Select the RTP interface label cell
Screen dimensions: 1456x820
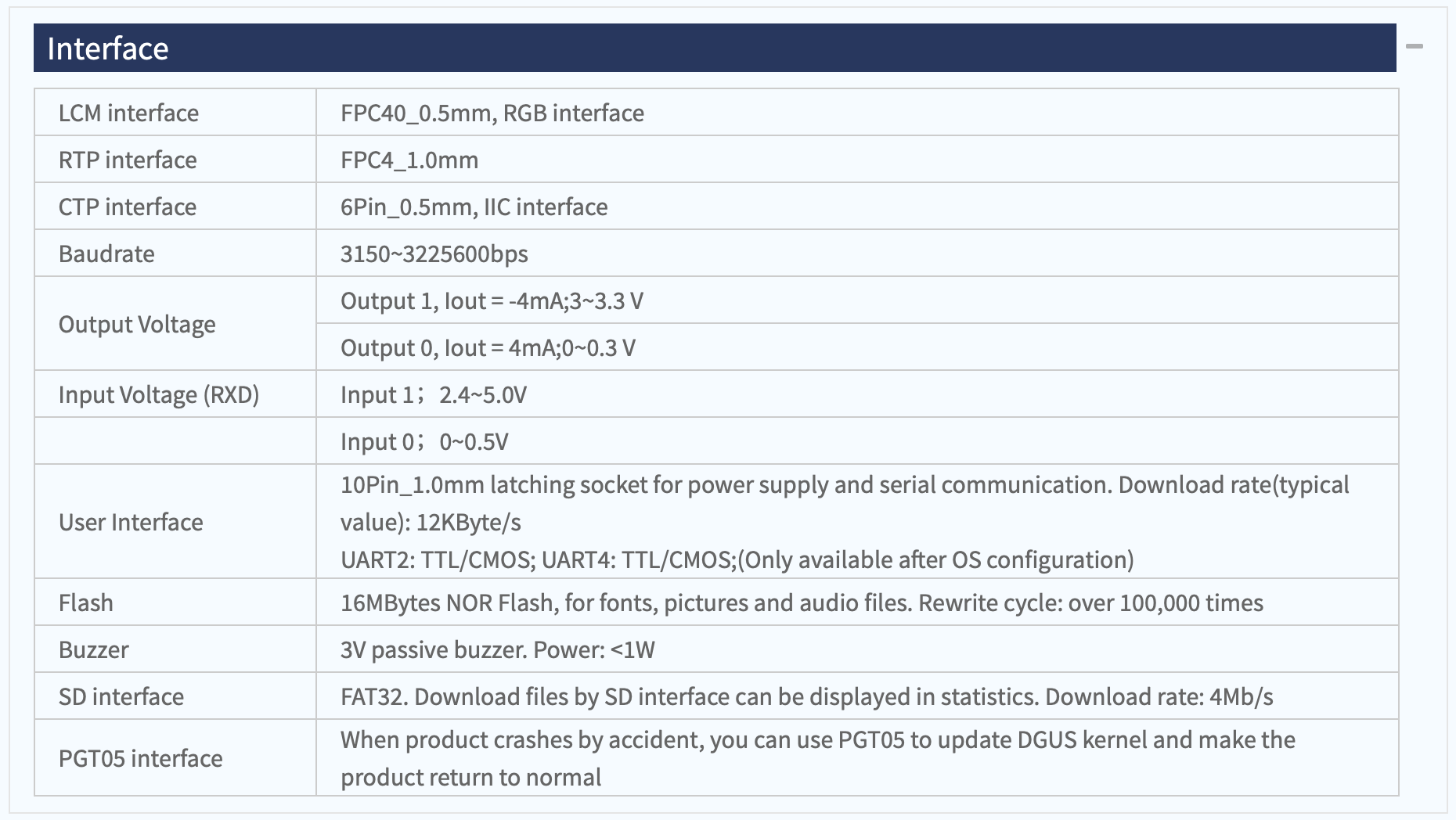tap(175, 160)
